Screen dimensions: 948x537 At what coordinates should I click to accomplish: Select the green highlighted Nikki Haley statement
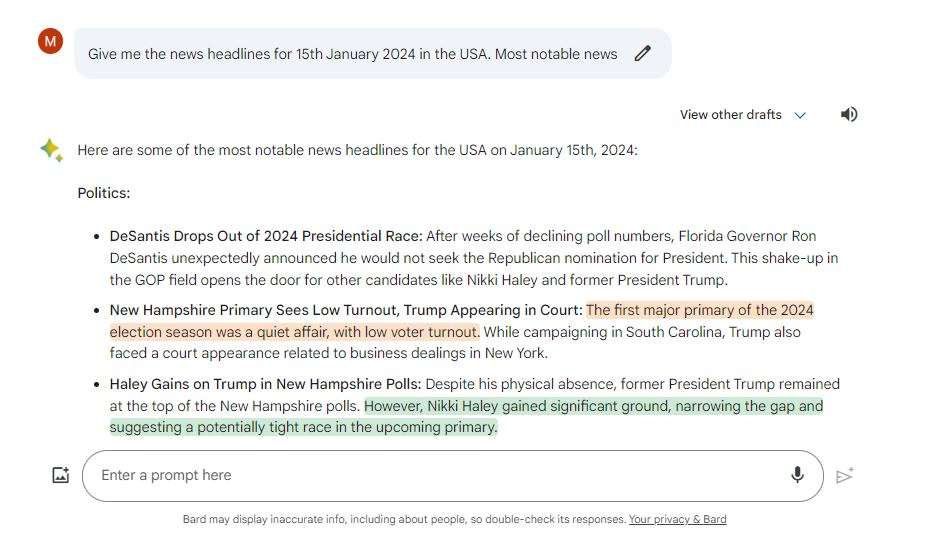[466, 417]
